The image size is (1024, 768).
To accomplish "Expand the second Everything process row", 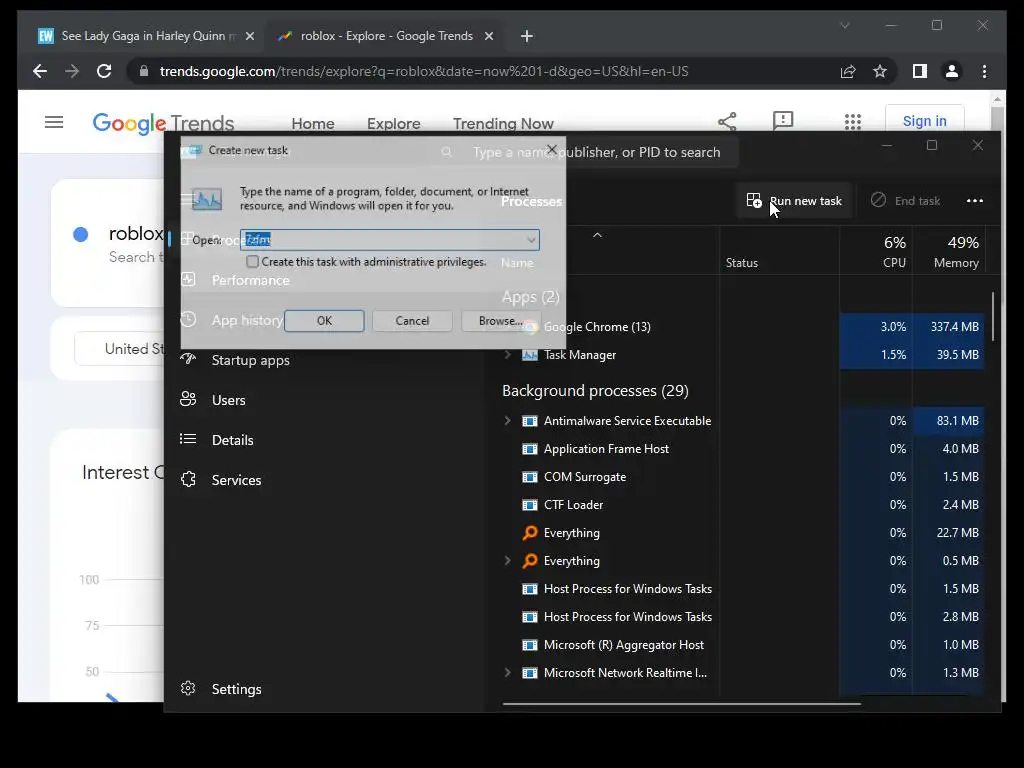I will coord(507,560).
